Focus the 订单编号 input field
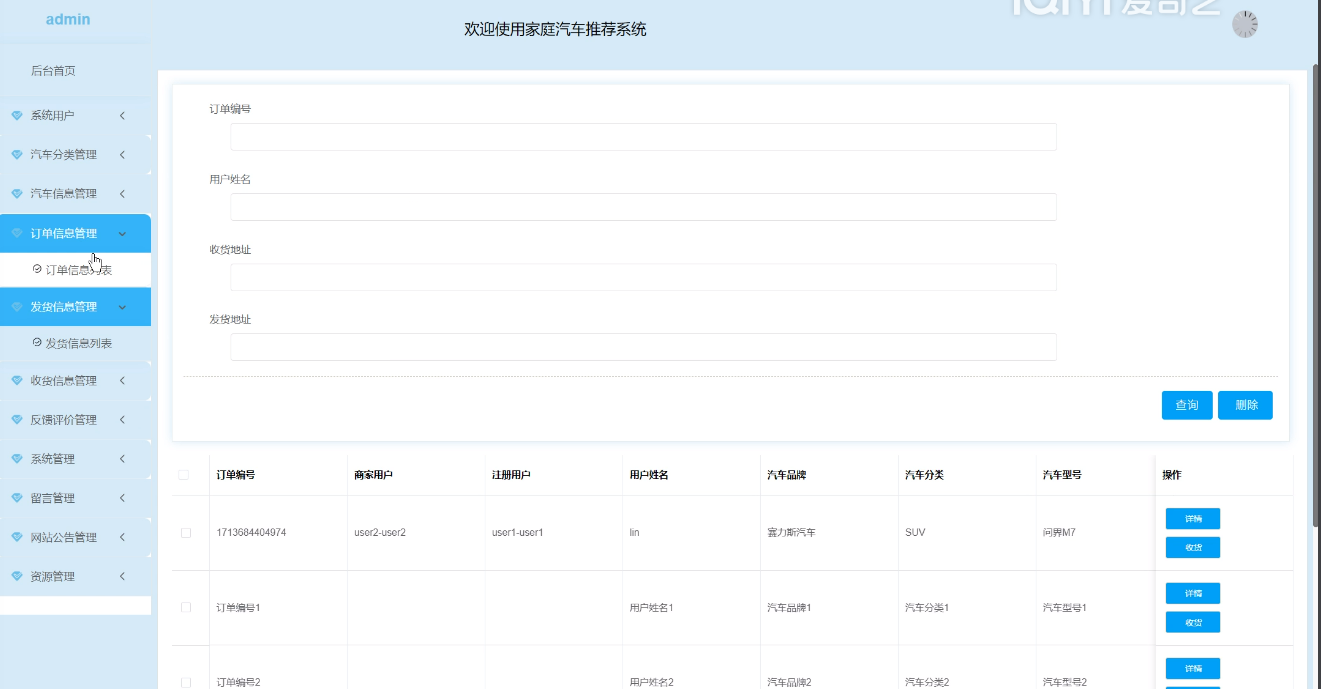The height and width of the screenshot is (689, 1321). (643, 137)
